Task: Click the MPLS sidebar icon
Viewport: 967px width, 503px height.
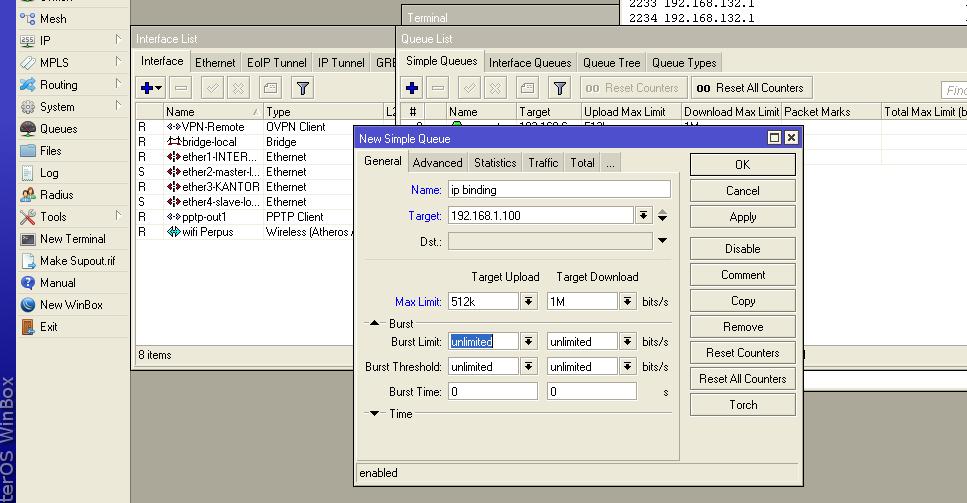Action: [x=28, y=63]
